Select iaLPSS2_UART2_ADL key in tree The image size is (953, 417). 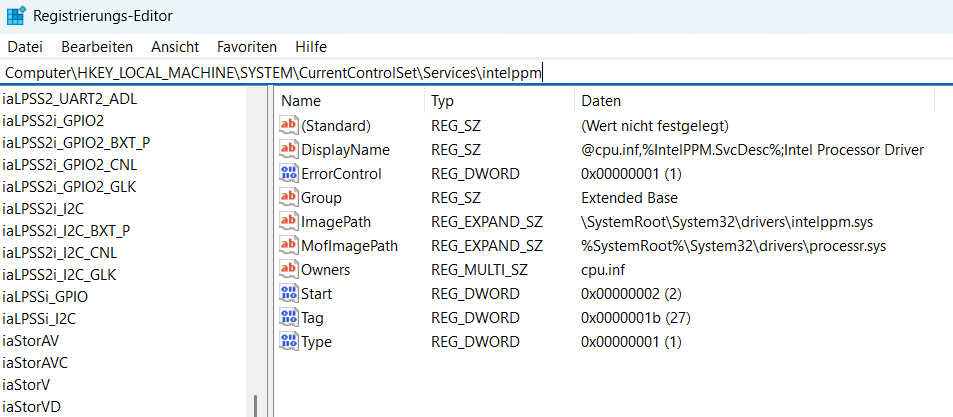pyautogui.click(x=70, y=99)
